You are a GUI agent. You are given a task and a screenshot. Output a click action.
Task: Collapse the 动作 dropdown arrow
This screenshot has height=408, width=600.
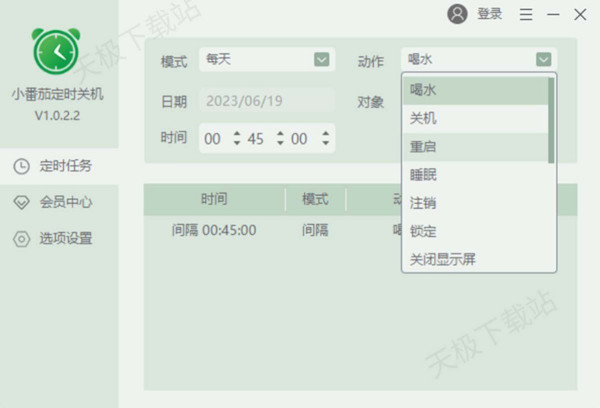click(x=543, y=60)
